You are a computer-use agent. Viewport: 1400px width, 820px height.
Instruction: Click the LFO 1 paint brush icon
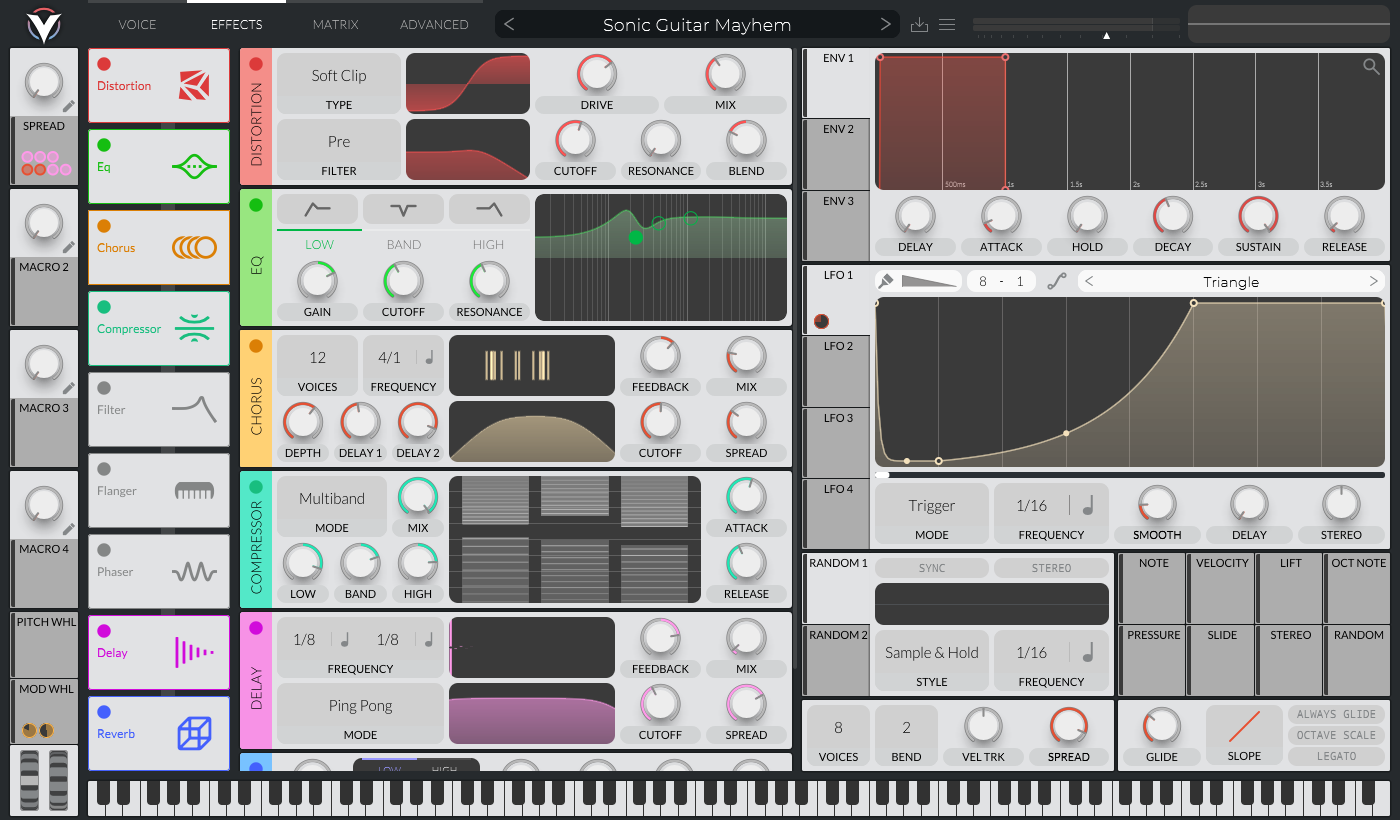[885, 281]
